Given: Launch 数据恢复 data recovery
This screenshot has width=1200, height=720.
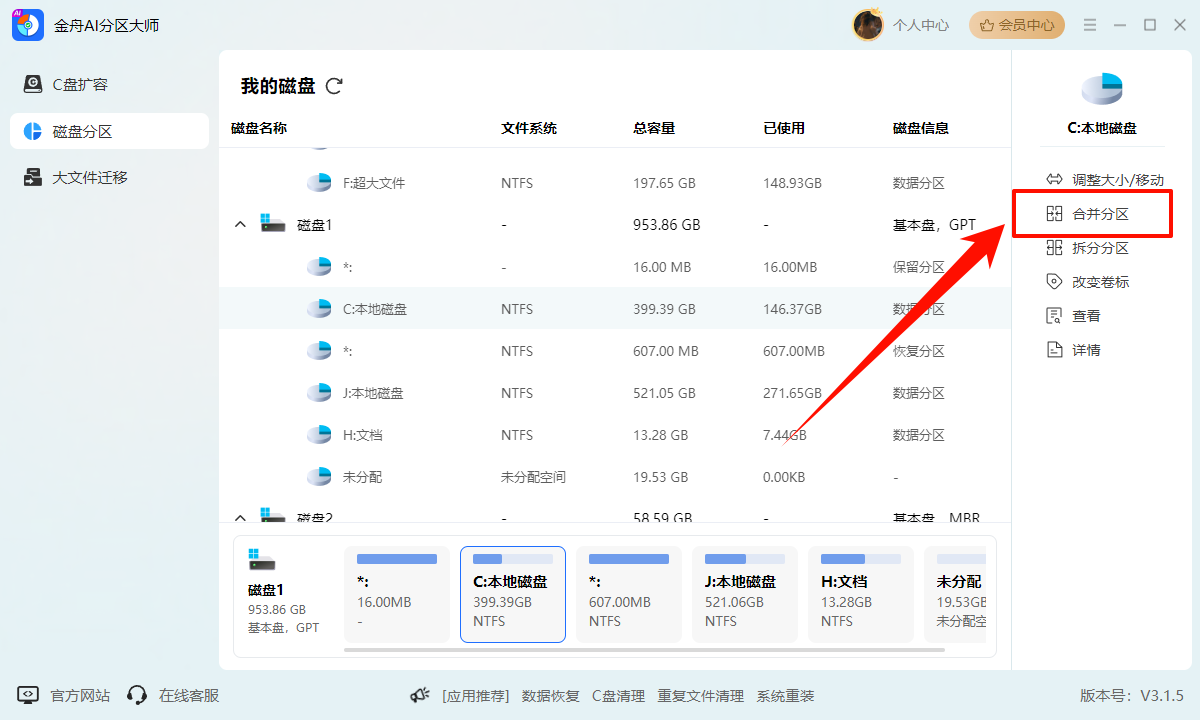Looking at the screenshot, I should (x=551, y=695).
